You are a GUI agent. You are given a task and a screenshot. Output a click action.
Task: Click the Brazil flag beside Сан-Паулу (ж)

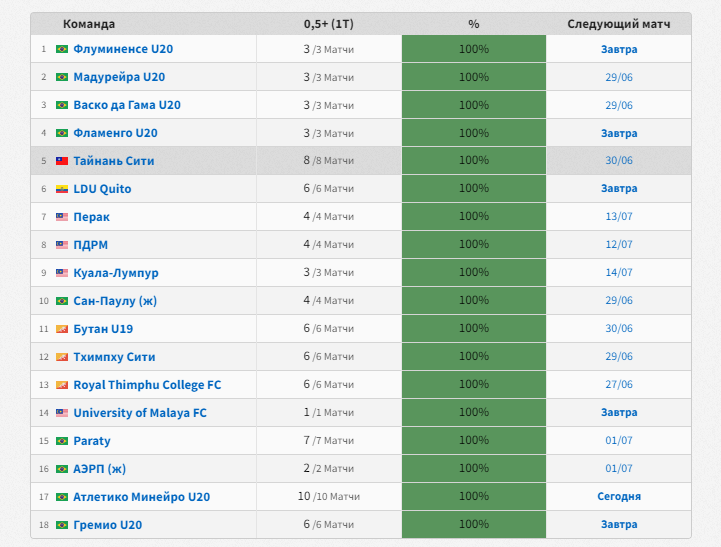coord(62,301)
